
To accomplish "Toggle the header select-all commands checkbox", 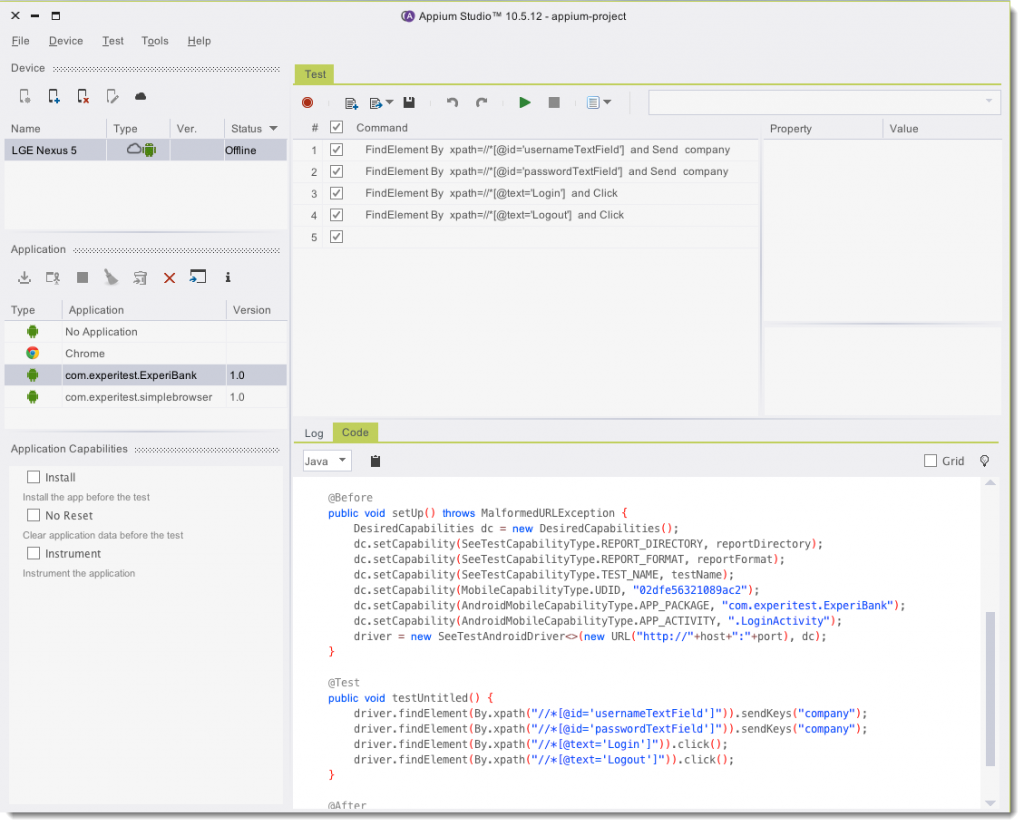I will click(x=336, y=127).
